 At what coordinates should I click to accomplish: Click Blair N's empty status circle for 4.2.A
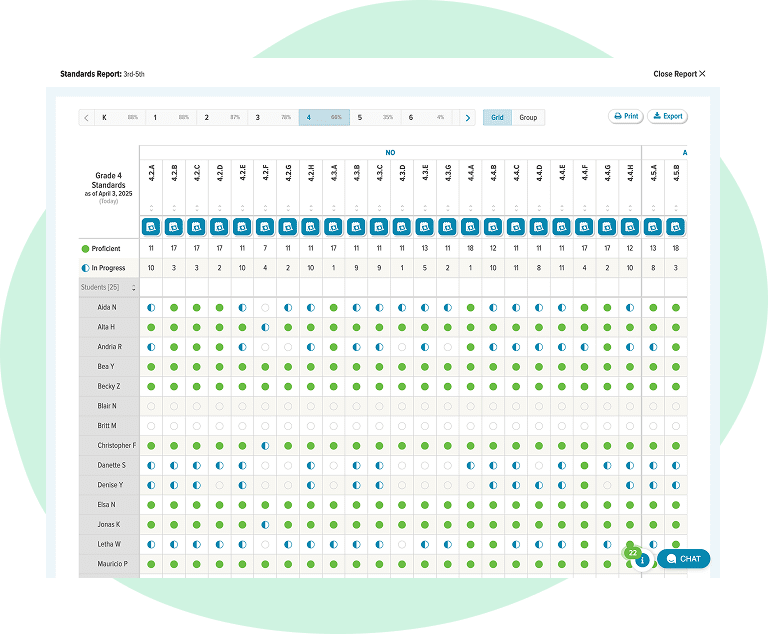click(151, 406)
